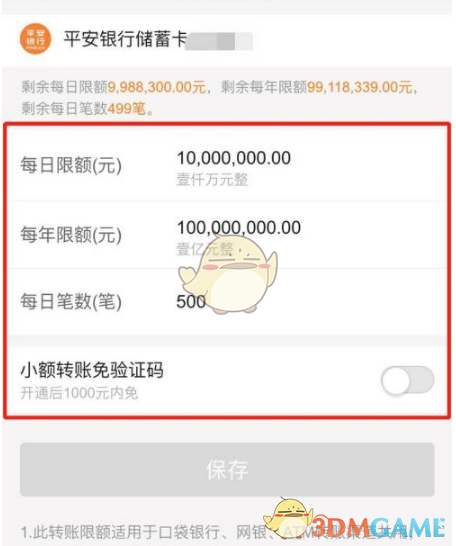456x546 pixels.
Task: Click the remaining daily count 499笔 text
Action: pos(126,109)
